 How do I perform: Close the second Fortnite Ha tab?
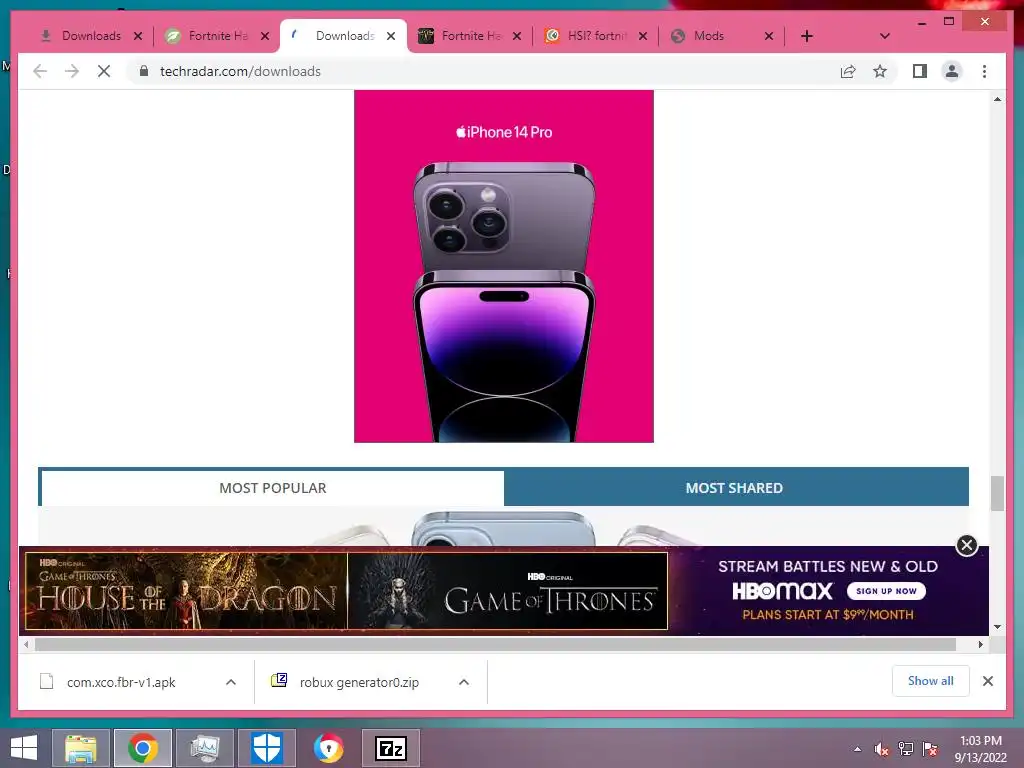(x=517, y=36)
